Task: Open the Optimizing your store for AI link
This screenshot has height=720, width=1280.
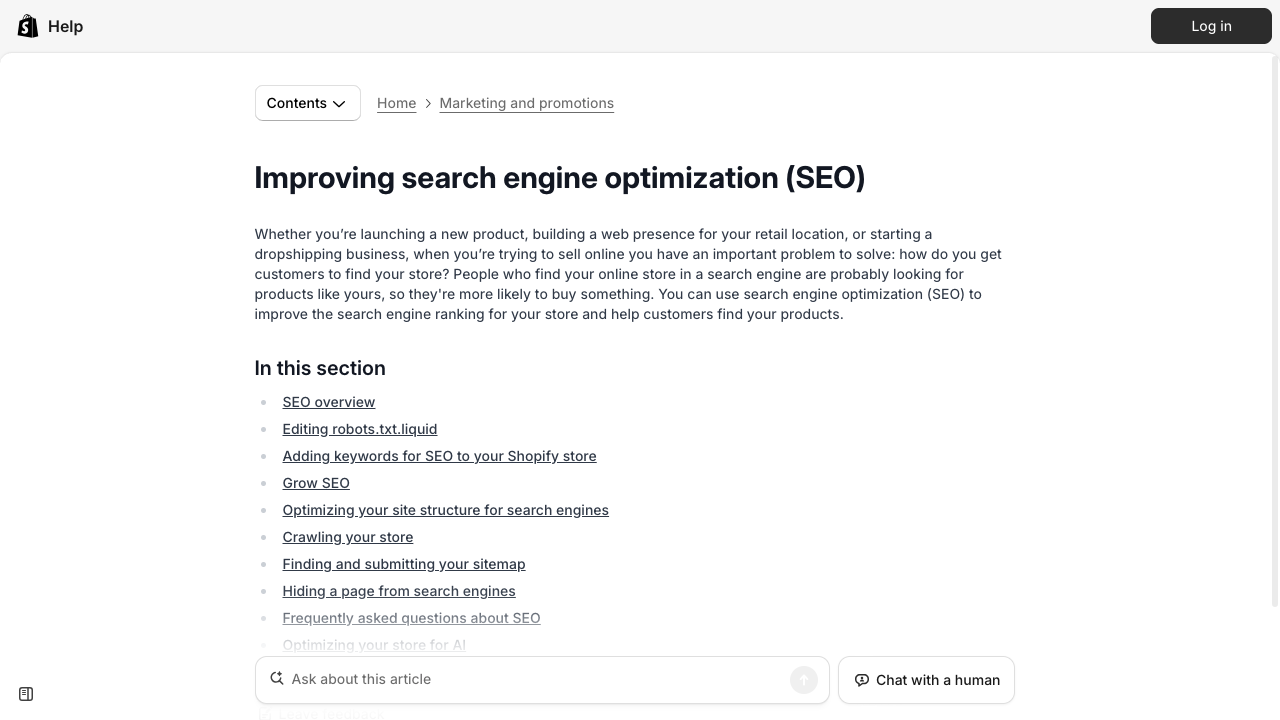Action: (x=374, y=645)
